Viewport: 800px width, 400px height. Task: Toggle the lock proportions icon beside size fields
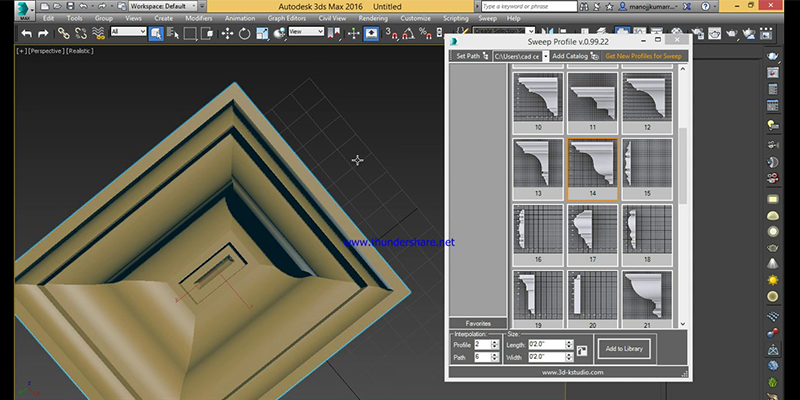click(x=582, y=351)
